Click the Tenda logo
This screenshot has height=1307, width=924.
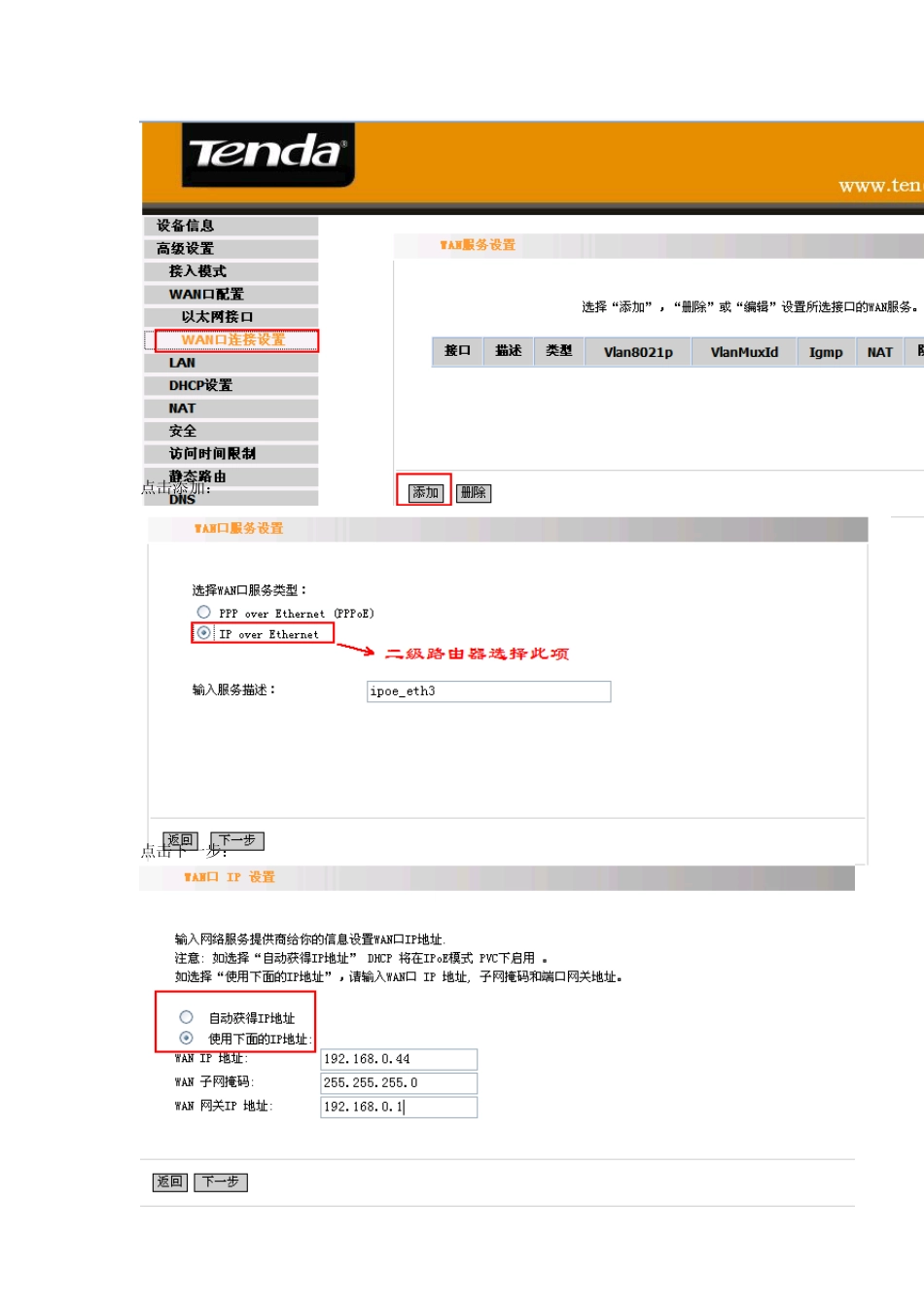[x=267, y=154]
